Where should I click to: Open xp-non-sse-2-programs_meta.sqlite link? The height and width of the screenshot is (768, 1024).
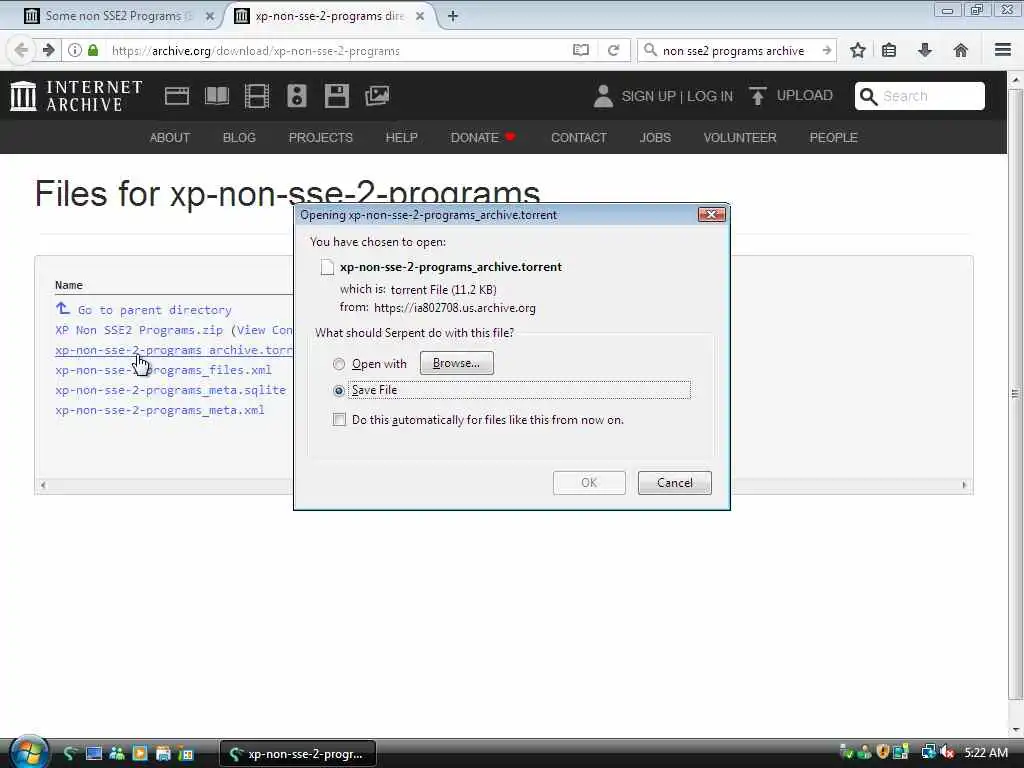coord(170,390)
